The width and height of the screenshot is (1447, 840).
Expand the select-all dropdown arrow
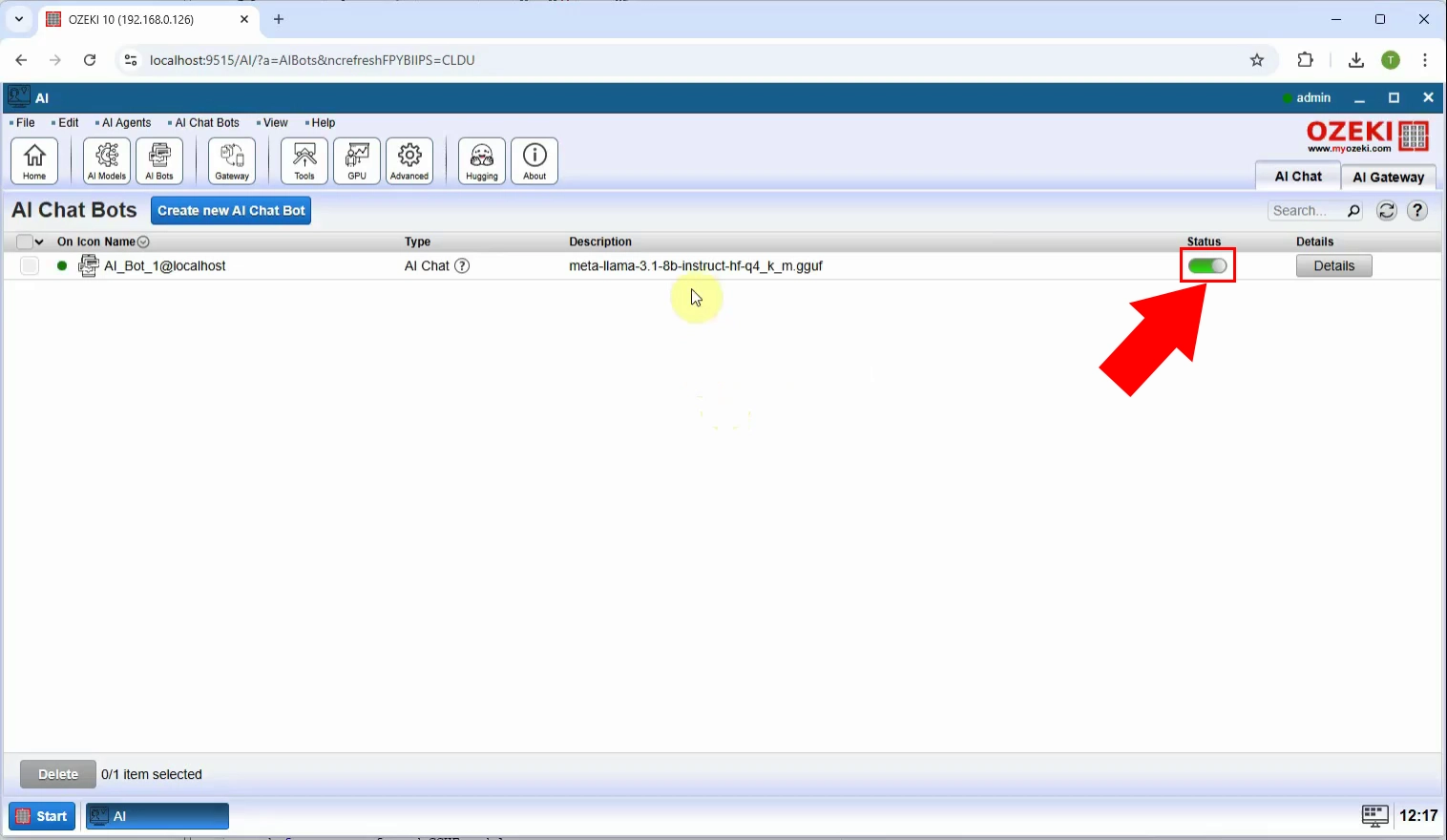[x=39, y=241]
